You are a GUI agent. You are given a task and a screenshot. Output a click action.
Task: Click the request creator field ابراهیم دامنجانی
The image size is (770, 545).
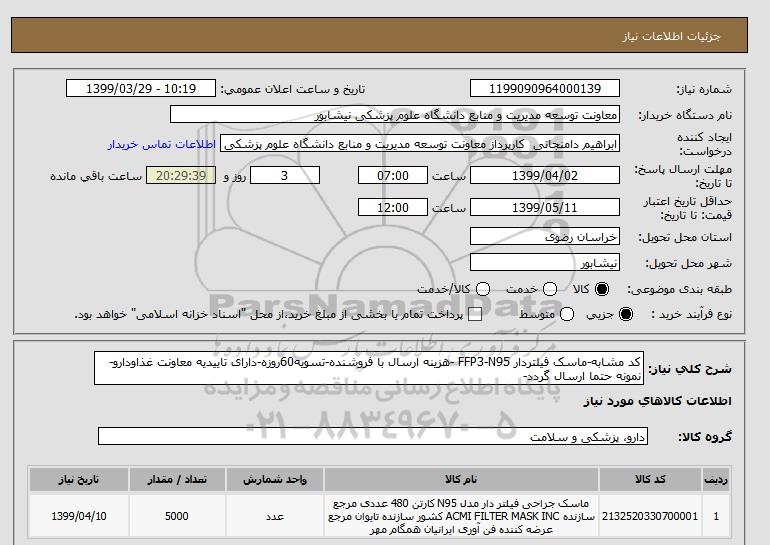click(420, 144)
